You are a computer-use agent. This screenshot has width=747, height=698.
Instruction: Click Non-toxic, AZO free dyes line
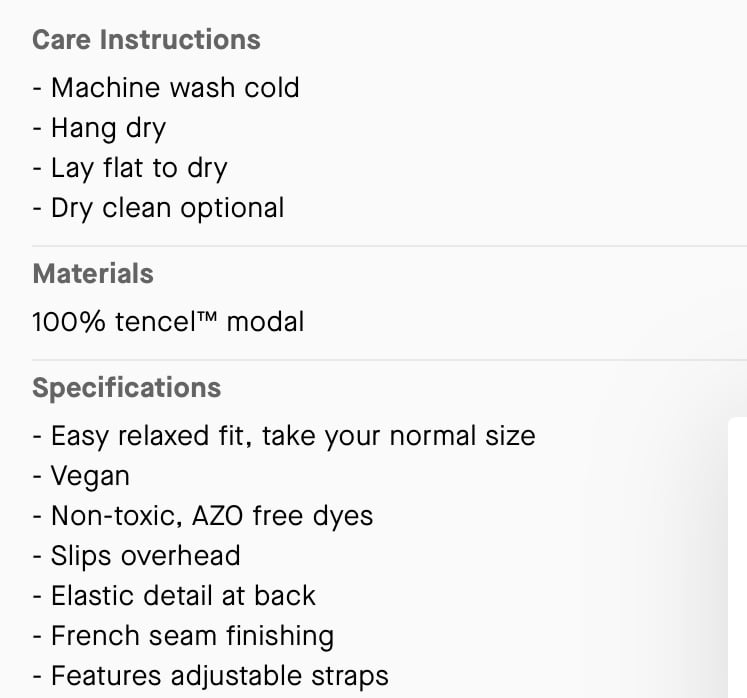click(x=202, y=516)
